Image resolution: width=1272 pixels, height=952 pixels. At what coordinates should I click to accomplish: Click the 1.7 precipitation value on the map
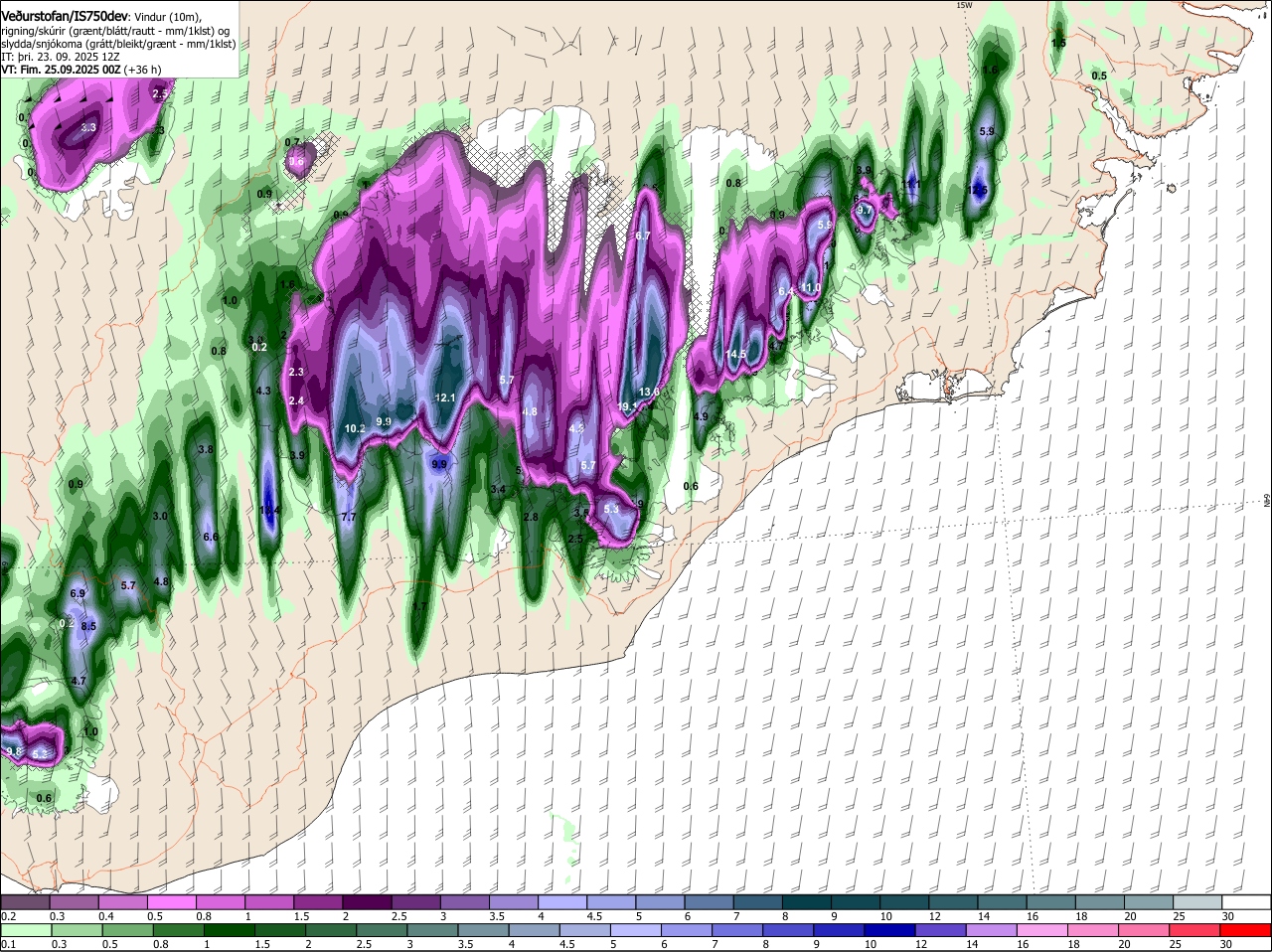pyautogui.click(x=419, y=606)
